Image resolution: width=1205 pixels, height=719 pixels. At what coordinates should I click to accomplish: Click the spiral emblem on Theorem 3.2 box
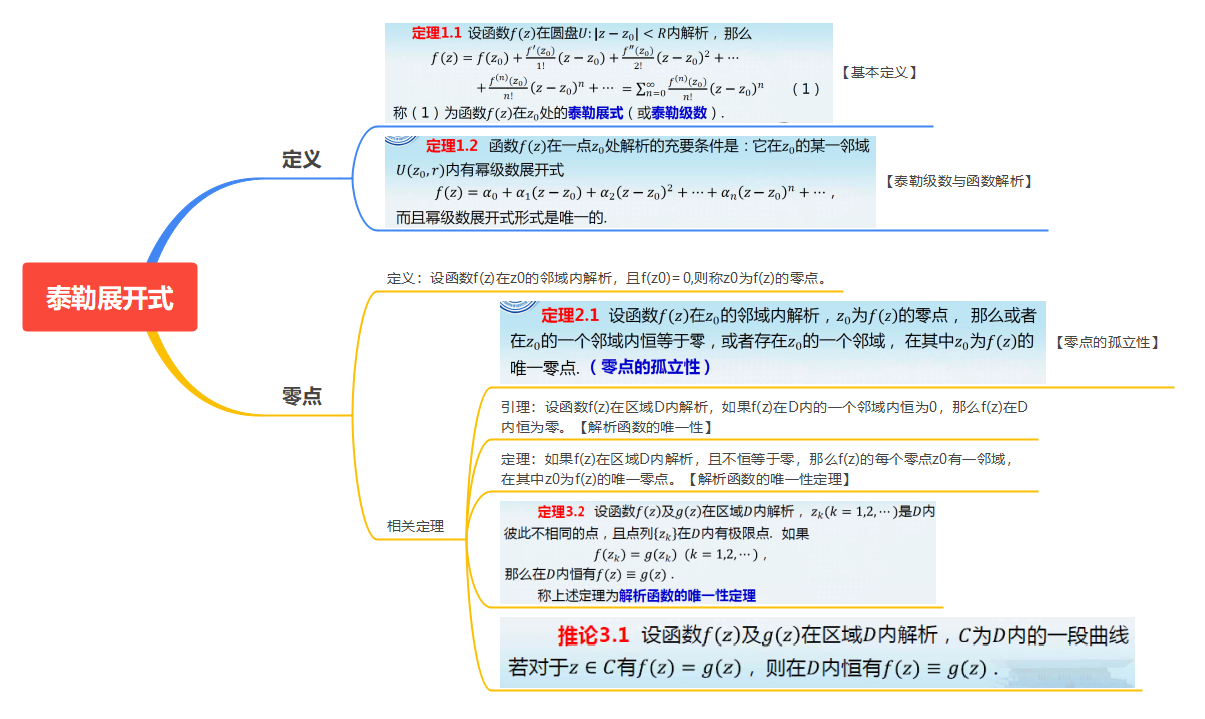point(512,505)
